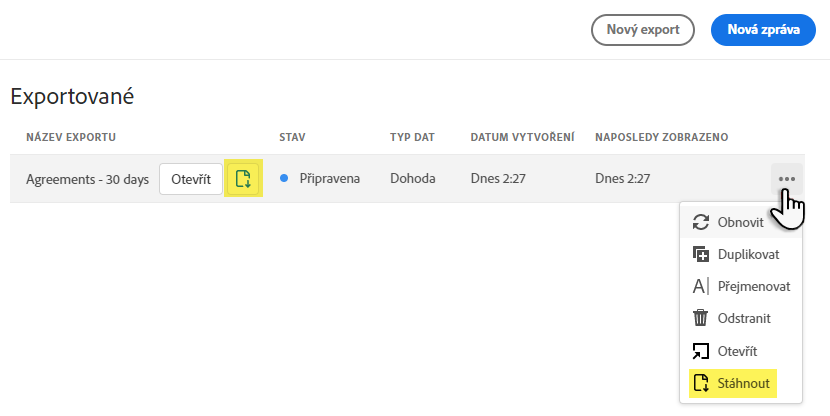
Task: Choose Odstranit from the menu
Action: (744, 318)
